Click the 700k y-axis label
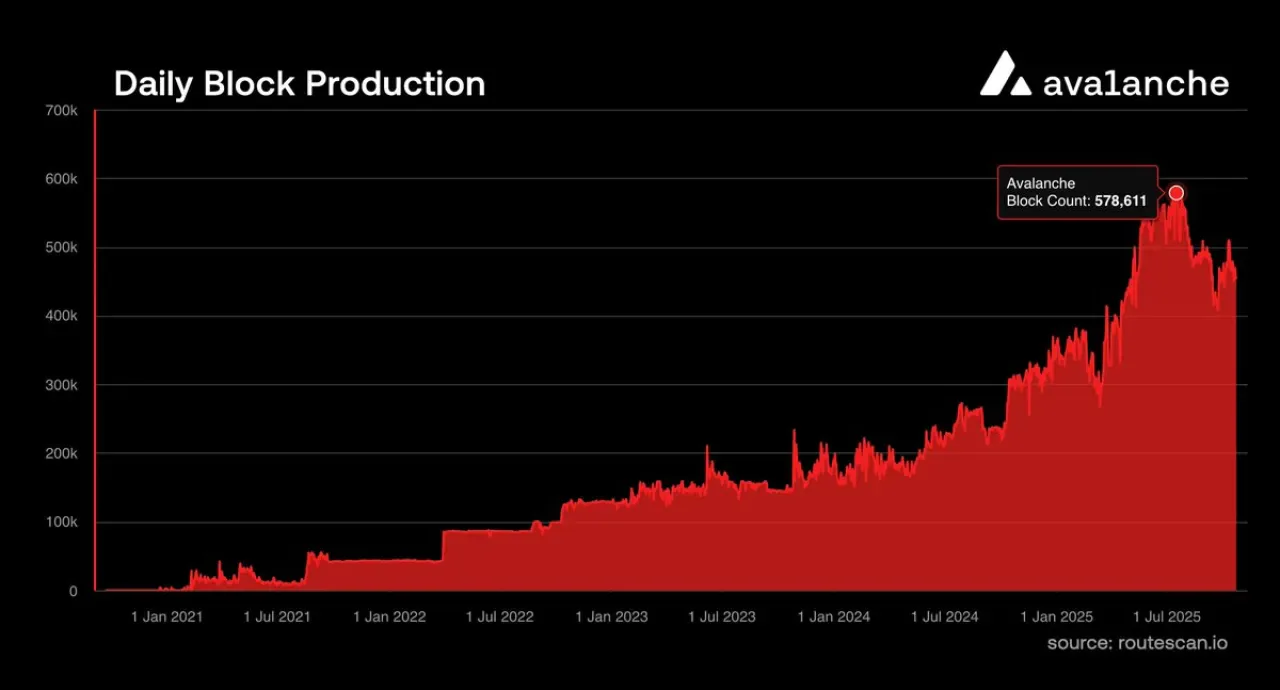The image size is (1280, 690). [62, 110]
